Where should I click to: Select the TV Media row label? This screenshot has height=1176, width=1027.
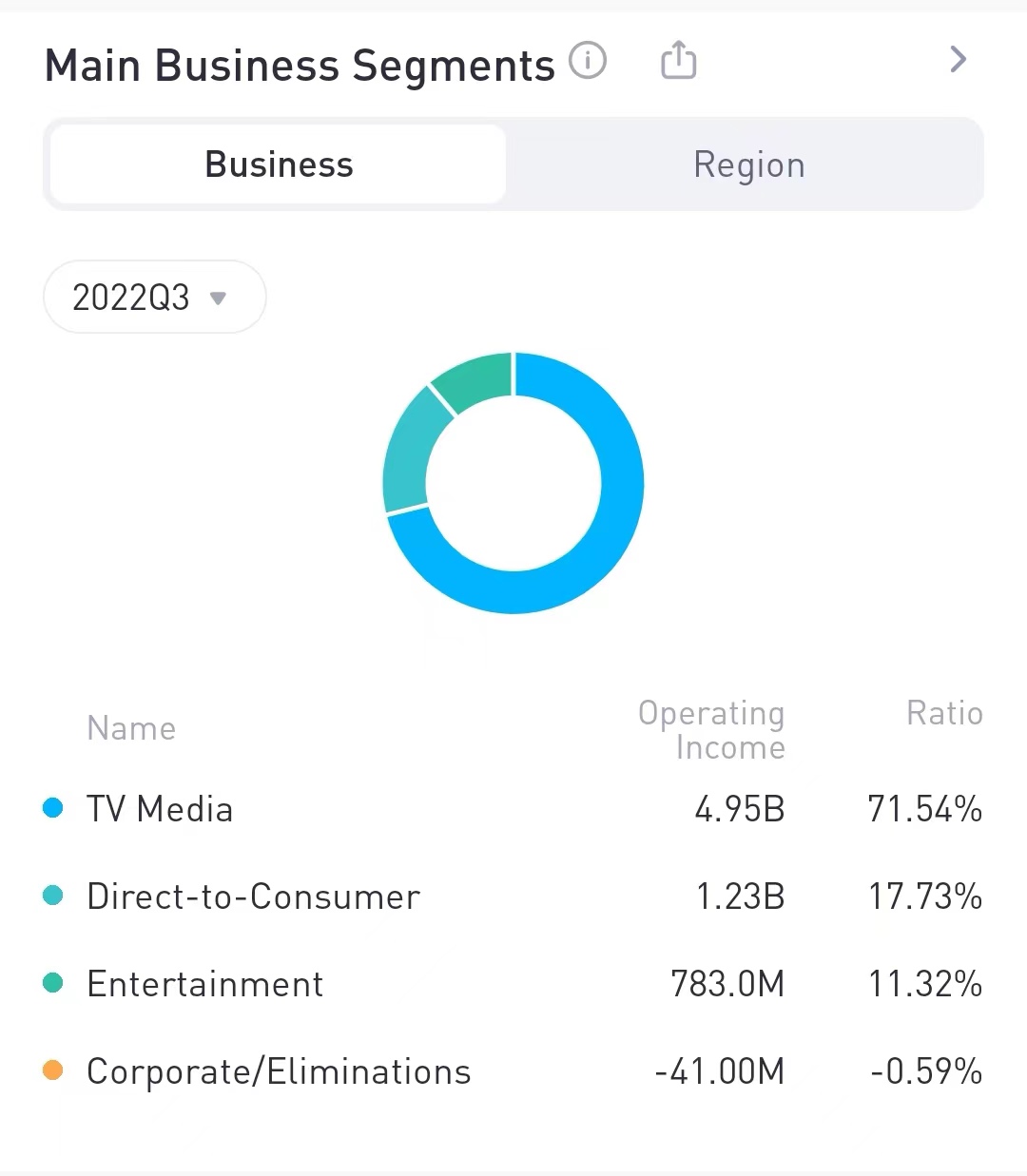coord(160,809)
